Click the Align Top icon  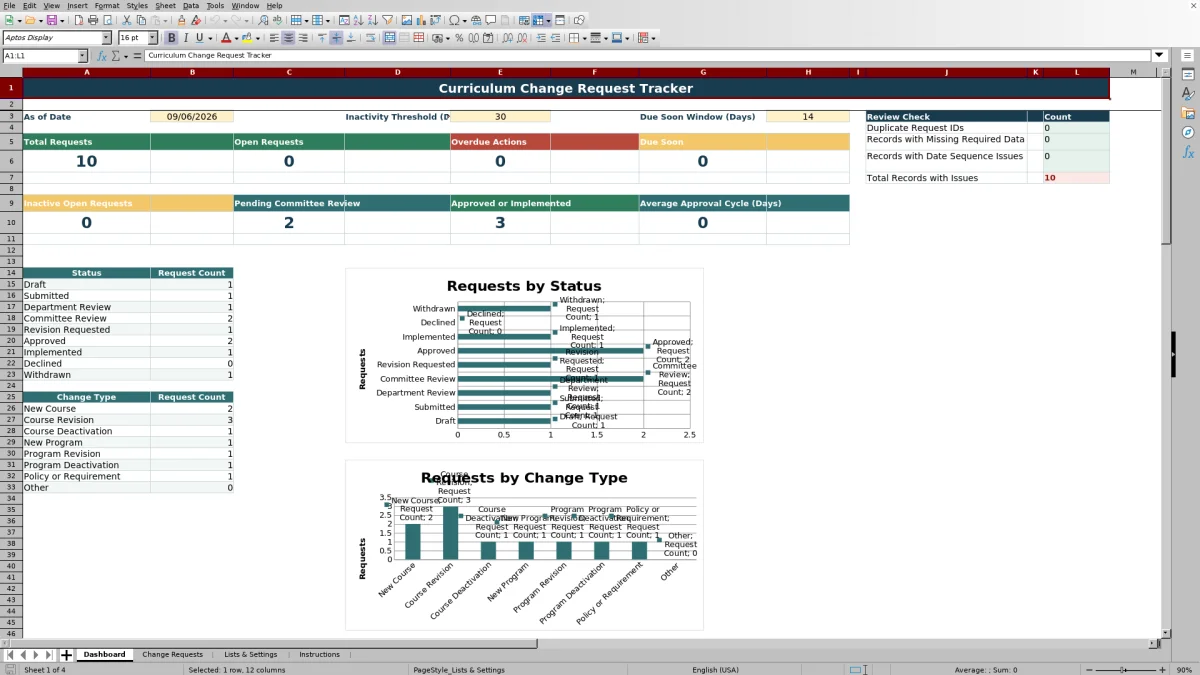click(322, 38)
